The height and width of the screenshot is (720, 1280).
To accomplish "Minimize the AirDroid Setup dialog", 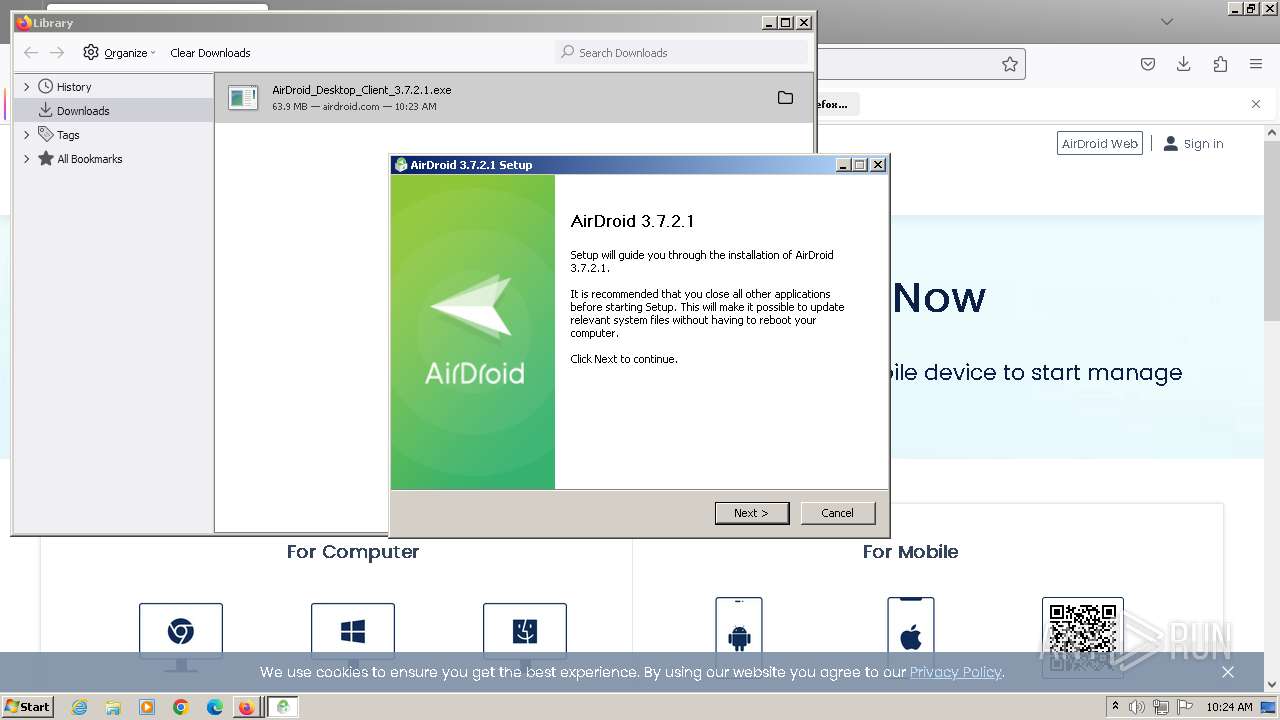I will [844, 165].
